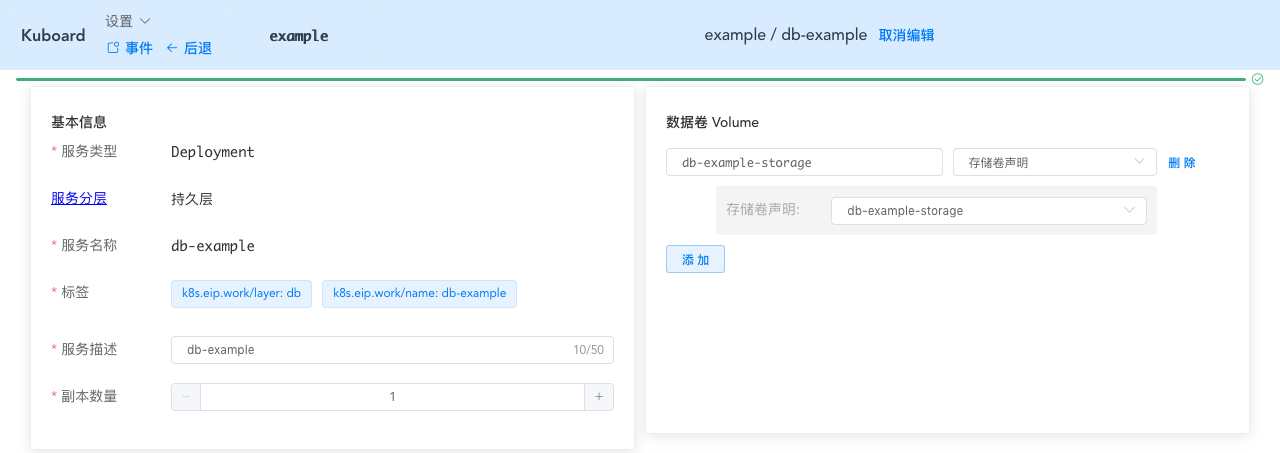Click 删除 to remove the volume
Viewport: 1280px width, 453px height.
pyautogui.click(x=1182, y=162)
